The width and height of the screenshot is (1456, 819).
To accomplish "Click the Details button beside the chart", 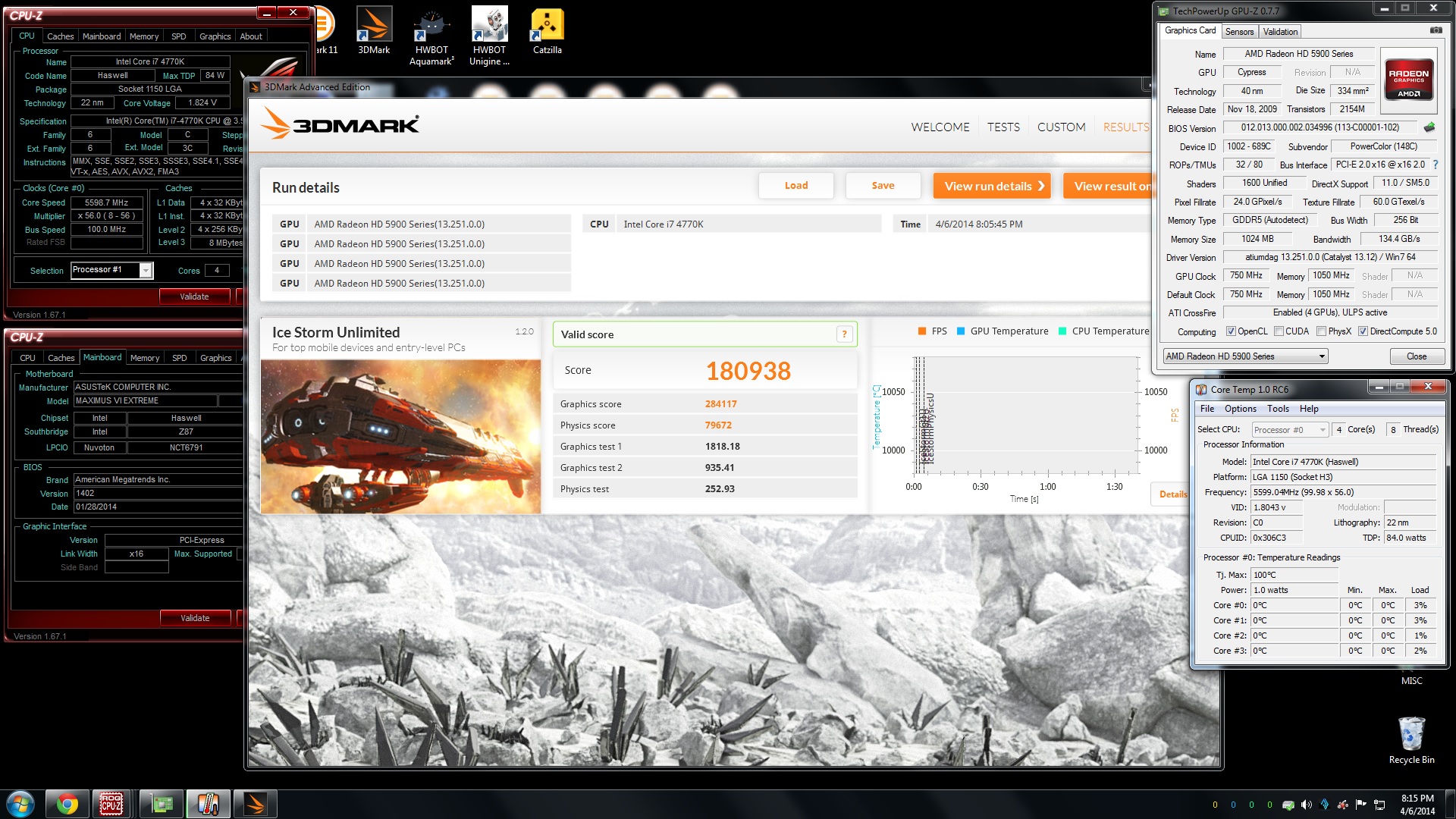I will (1172, 494).
